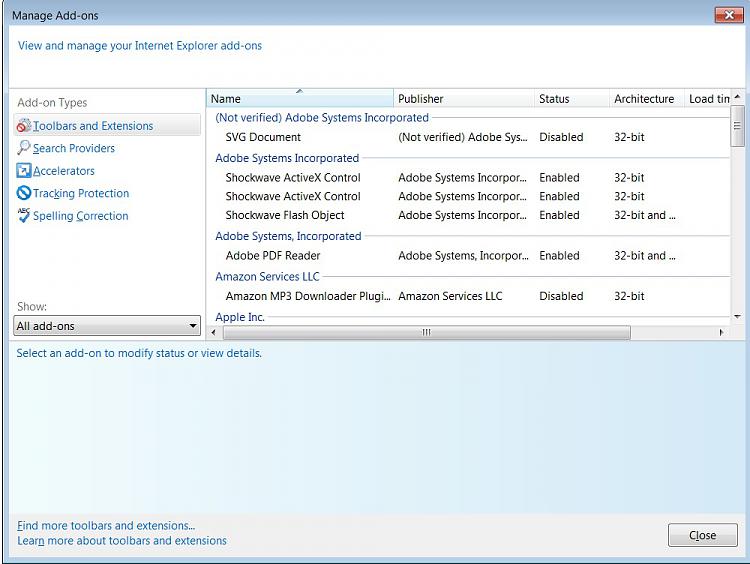Select the Shockwave Flash Object add-on
Screen dimensions: 750x564
(x=468, y=215)
